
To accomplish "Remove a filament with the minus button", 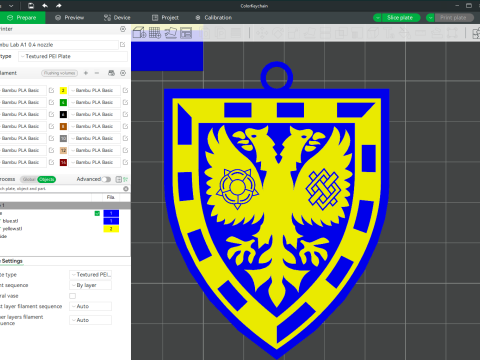I will (97, 73).
